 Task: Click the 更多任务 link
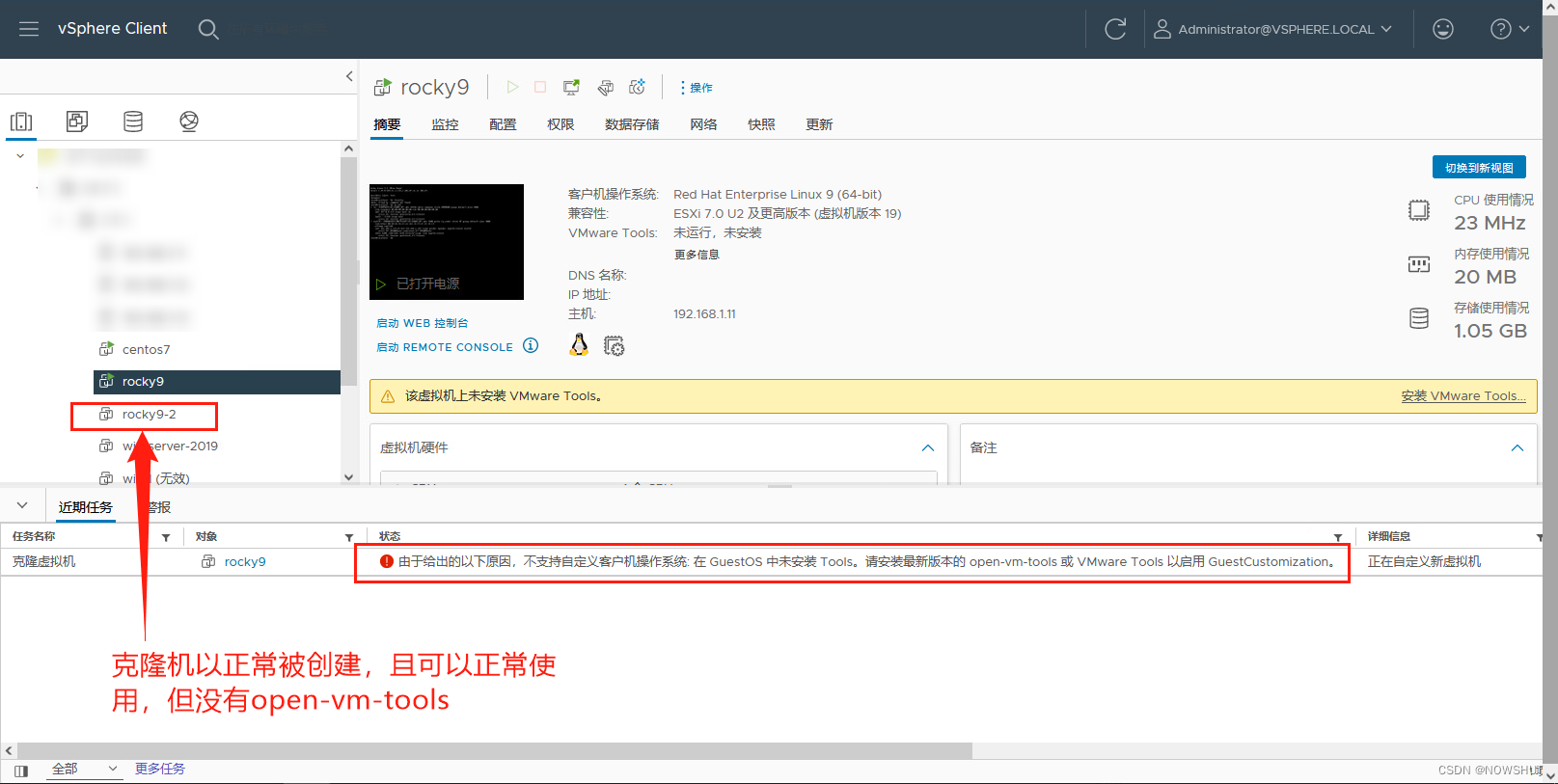pyautogui.click(x=160, y=769)
